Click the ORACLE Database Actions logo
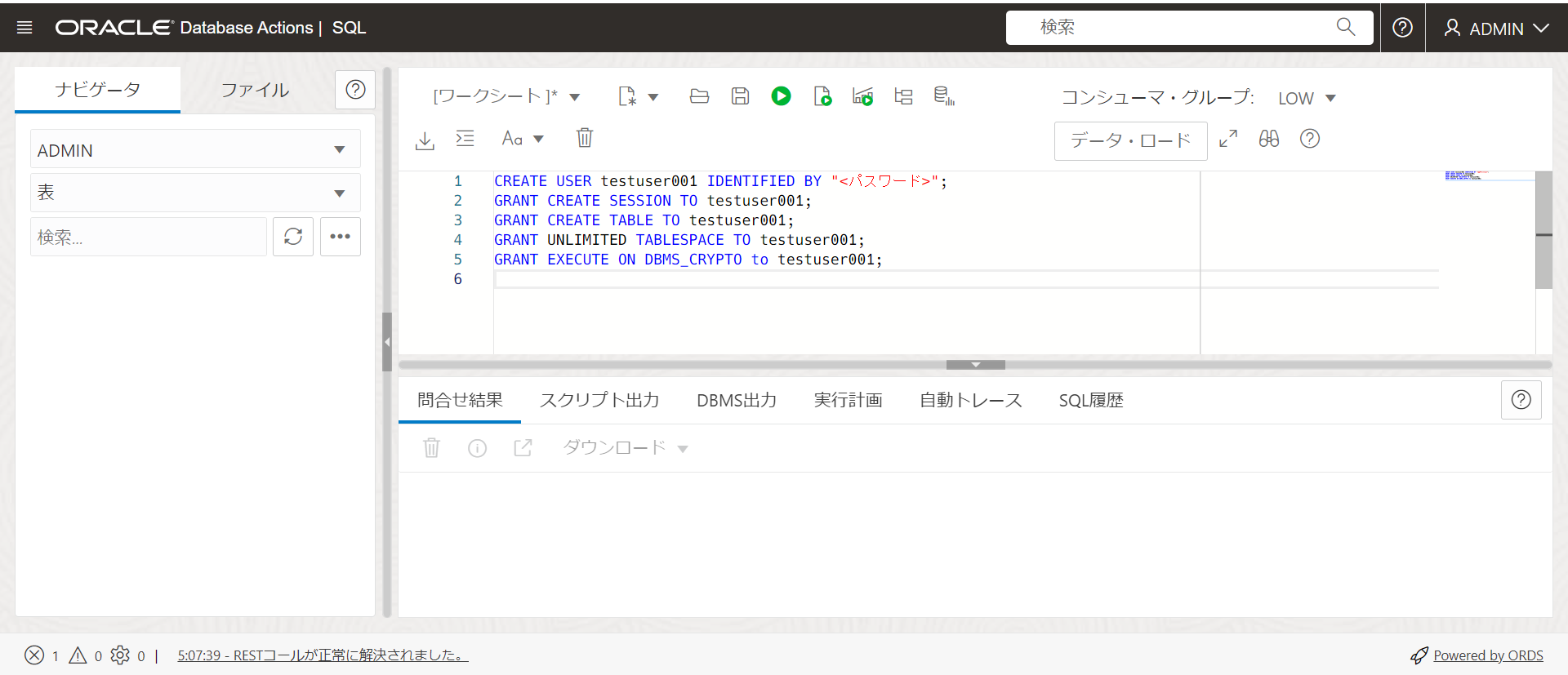1568x675 pixels. click(x=184, y=28)
